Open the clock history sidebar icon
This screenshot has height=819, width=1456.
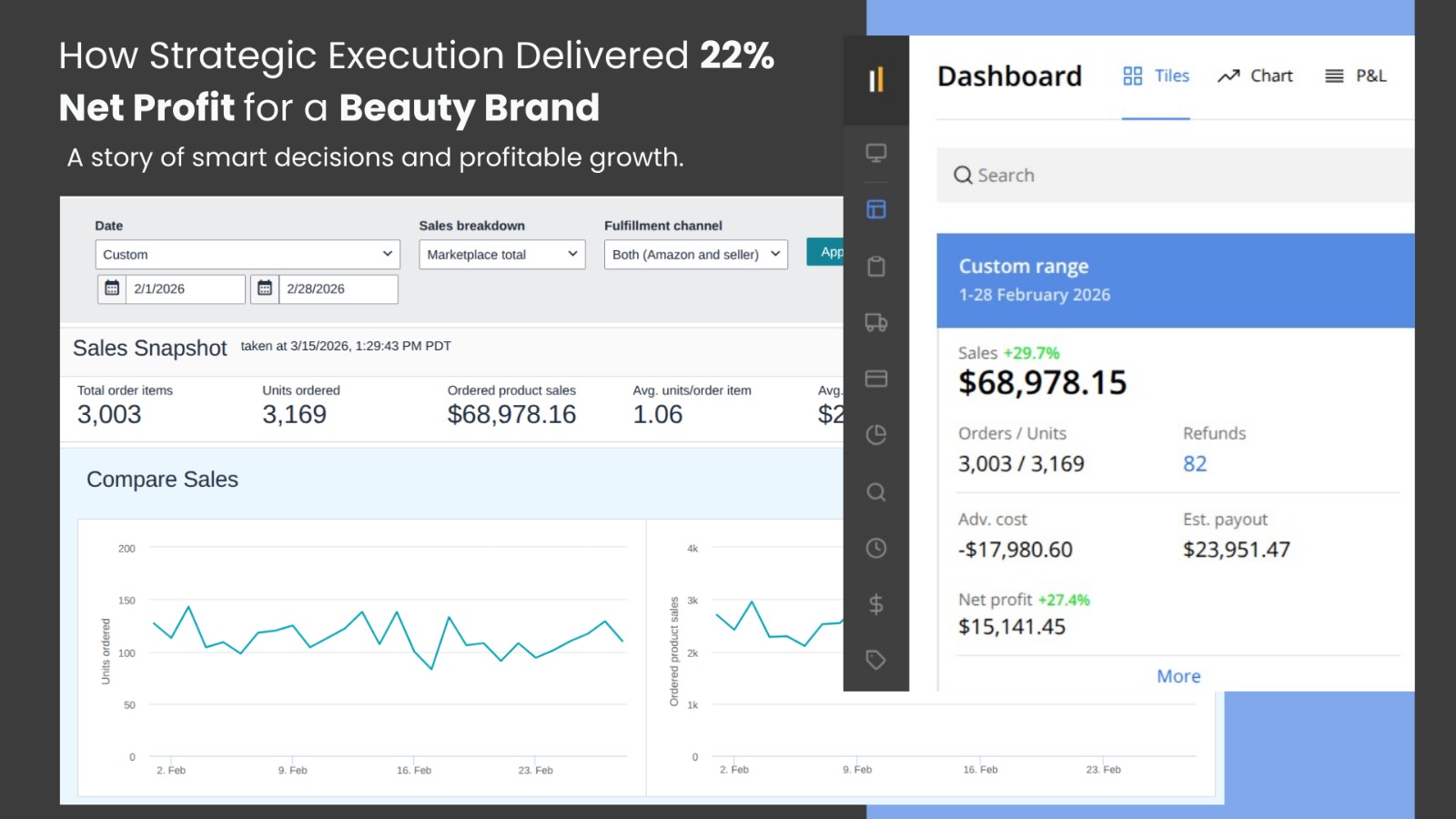pos(875,548)
